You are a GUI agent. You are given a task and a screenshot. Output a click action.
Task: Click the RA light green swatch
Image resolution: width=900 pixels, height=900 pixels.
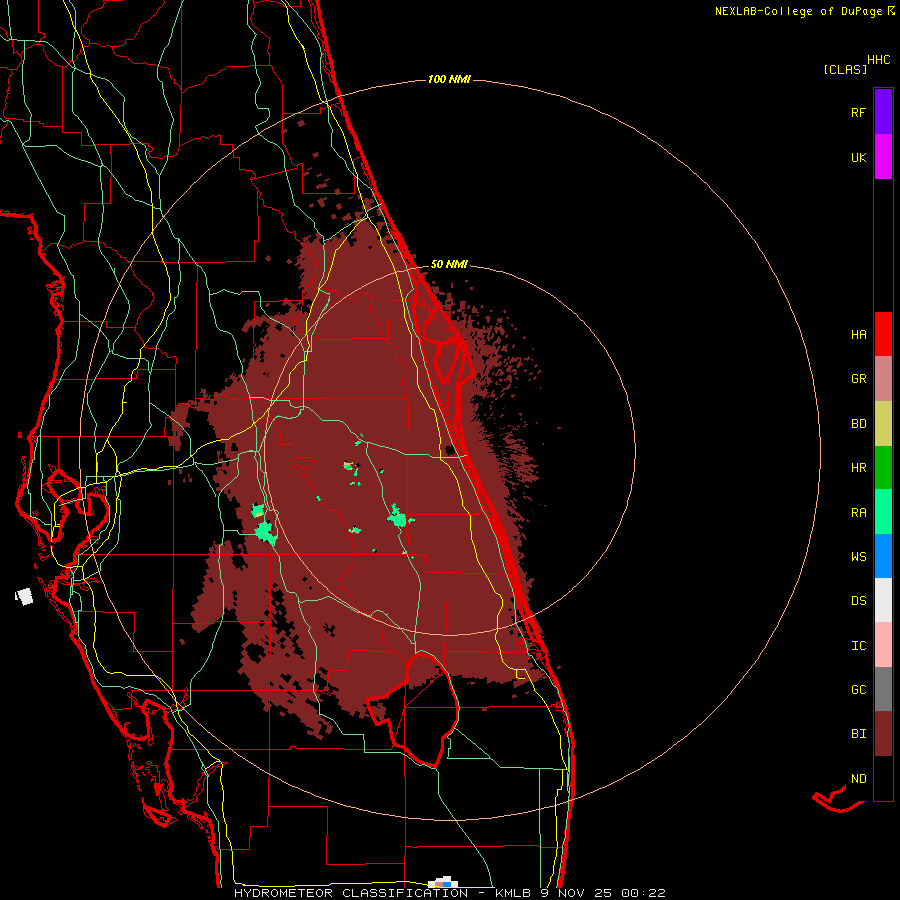(x=883, y=512)
